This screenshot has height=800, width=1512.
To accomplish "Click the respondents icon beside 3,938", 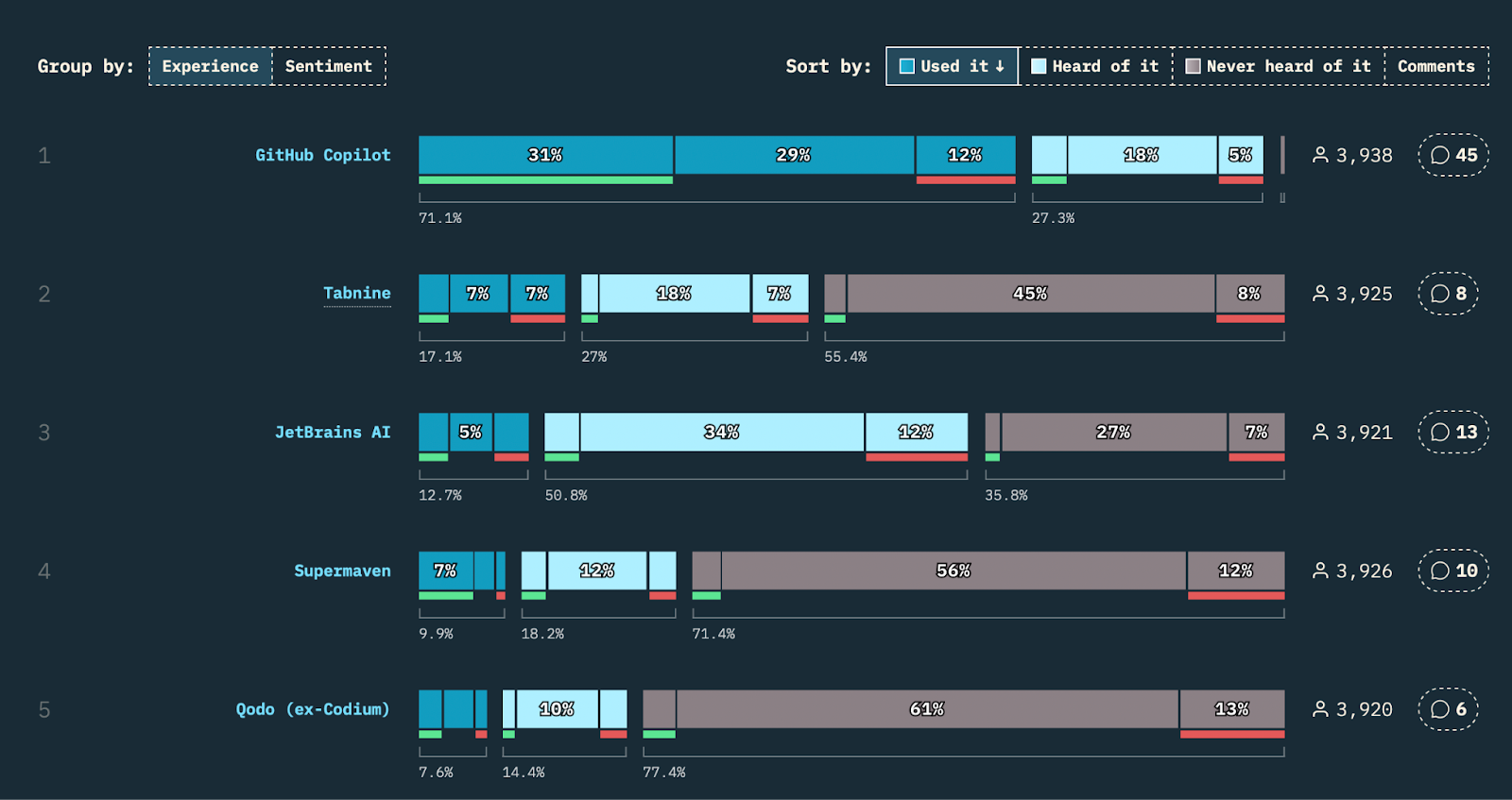I will point(1320,155).
